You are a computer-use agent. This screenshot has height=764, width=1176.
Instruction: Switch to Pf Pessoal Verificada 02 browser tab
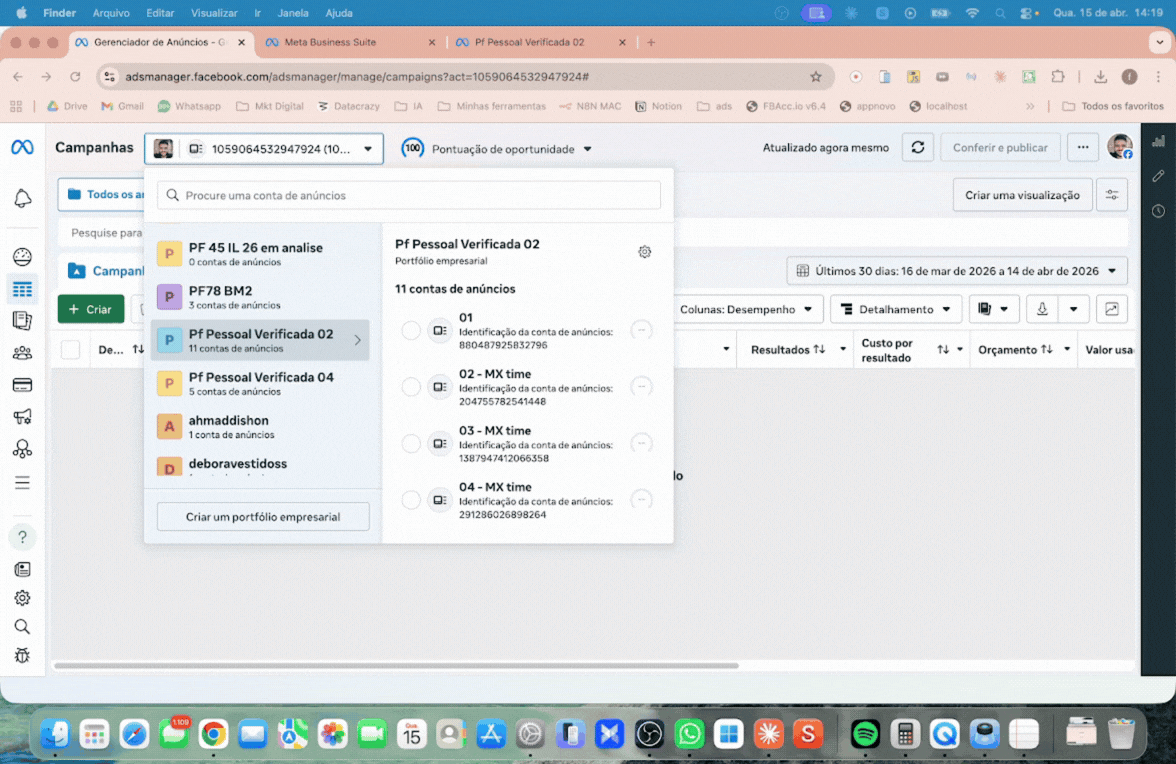tap(540, 43)
